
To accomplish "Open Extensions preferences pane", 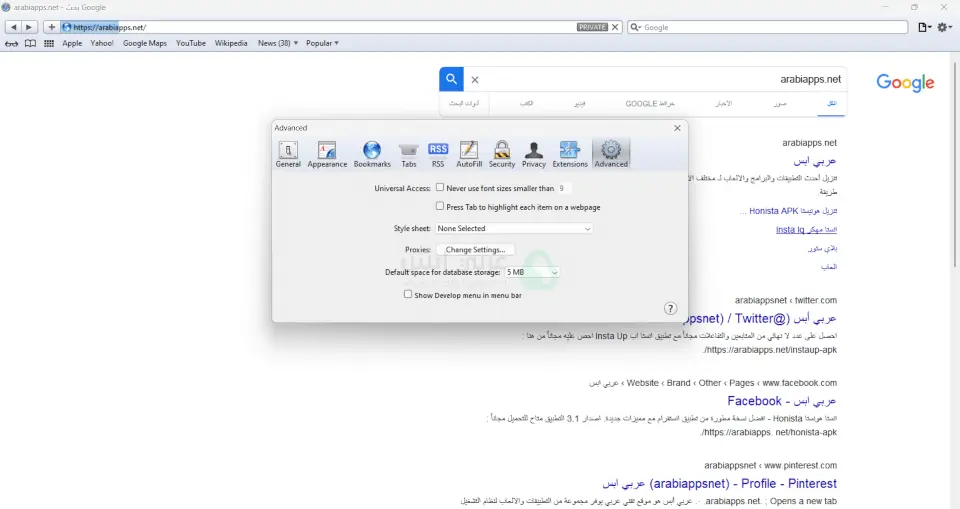I will (x=569, y=154).
